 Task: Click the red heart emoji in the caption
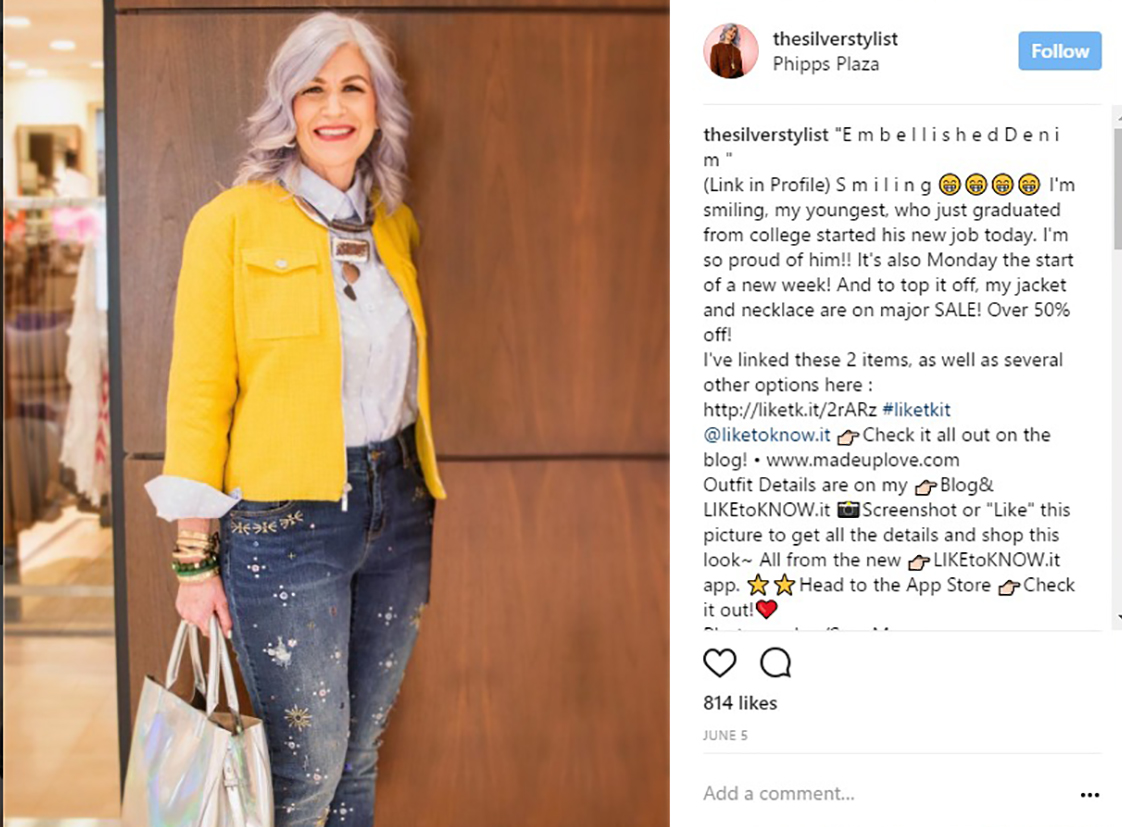[x=766, y=610]
